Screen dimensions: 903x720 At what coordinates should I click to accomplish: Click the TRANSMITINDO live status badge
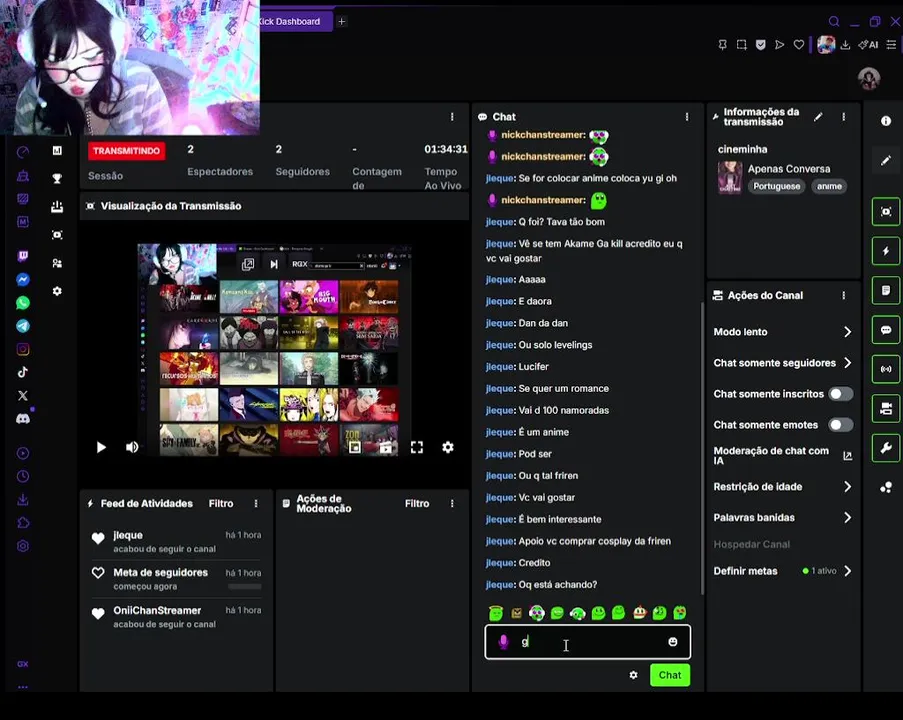pos(127,151)
